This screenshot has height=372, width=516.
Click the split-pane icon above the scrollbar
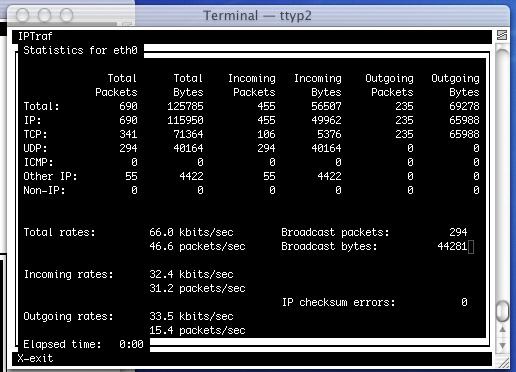[502, 35]
